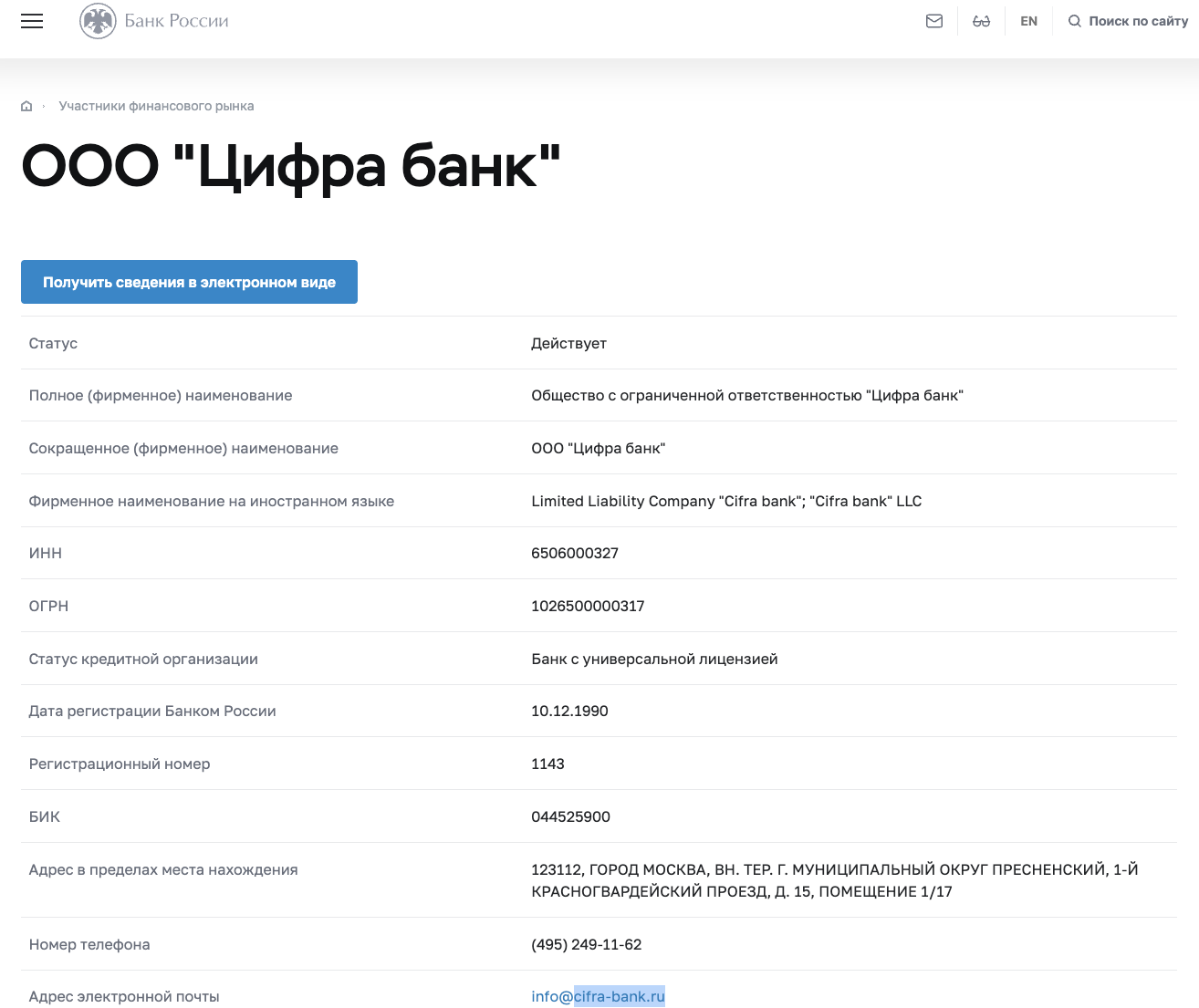The image size is (1199, 1008).
Task: Open the mail envelope icon
Action: point(934,21)
